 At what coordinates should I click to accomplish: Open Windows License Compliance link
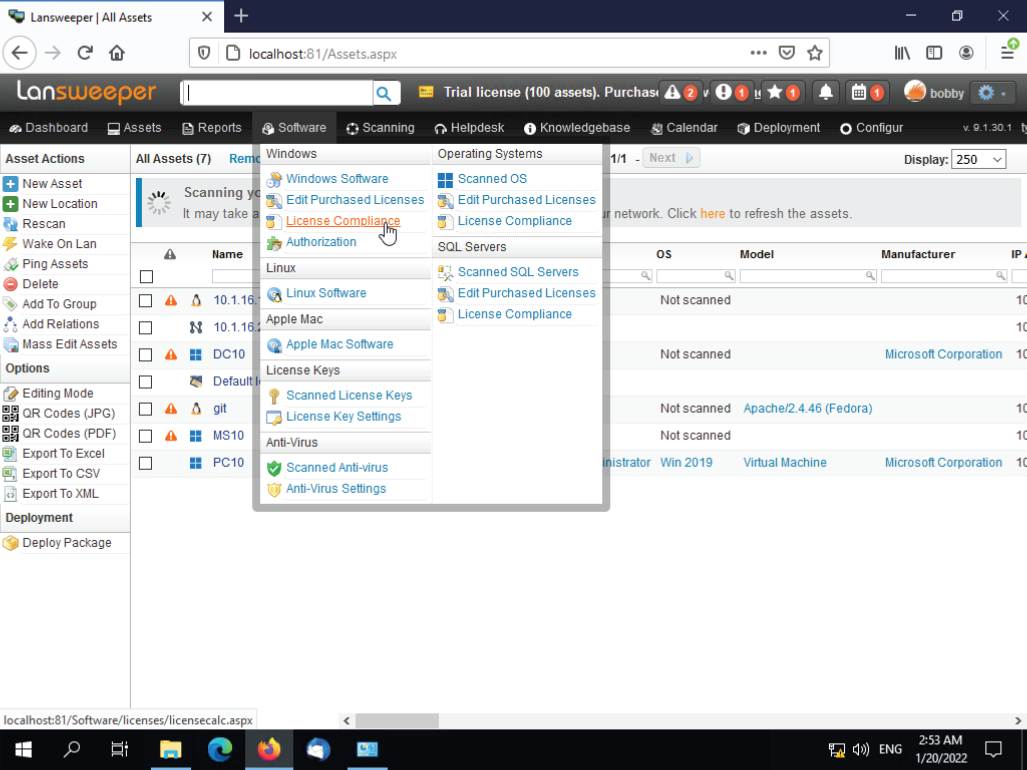coord(343,221)
